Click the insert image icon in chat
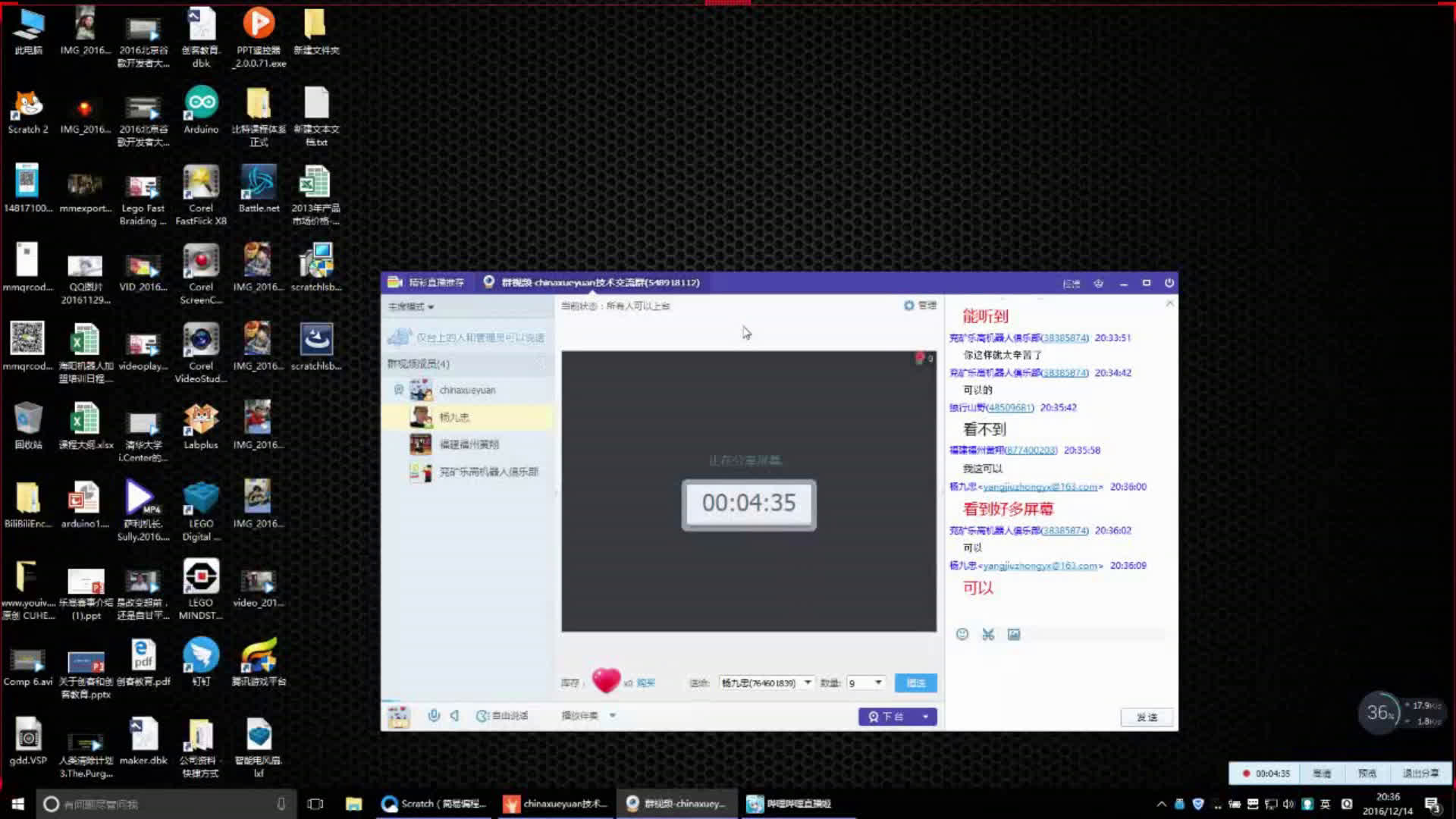 point(1014,634)
